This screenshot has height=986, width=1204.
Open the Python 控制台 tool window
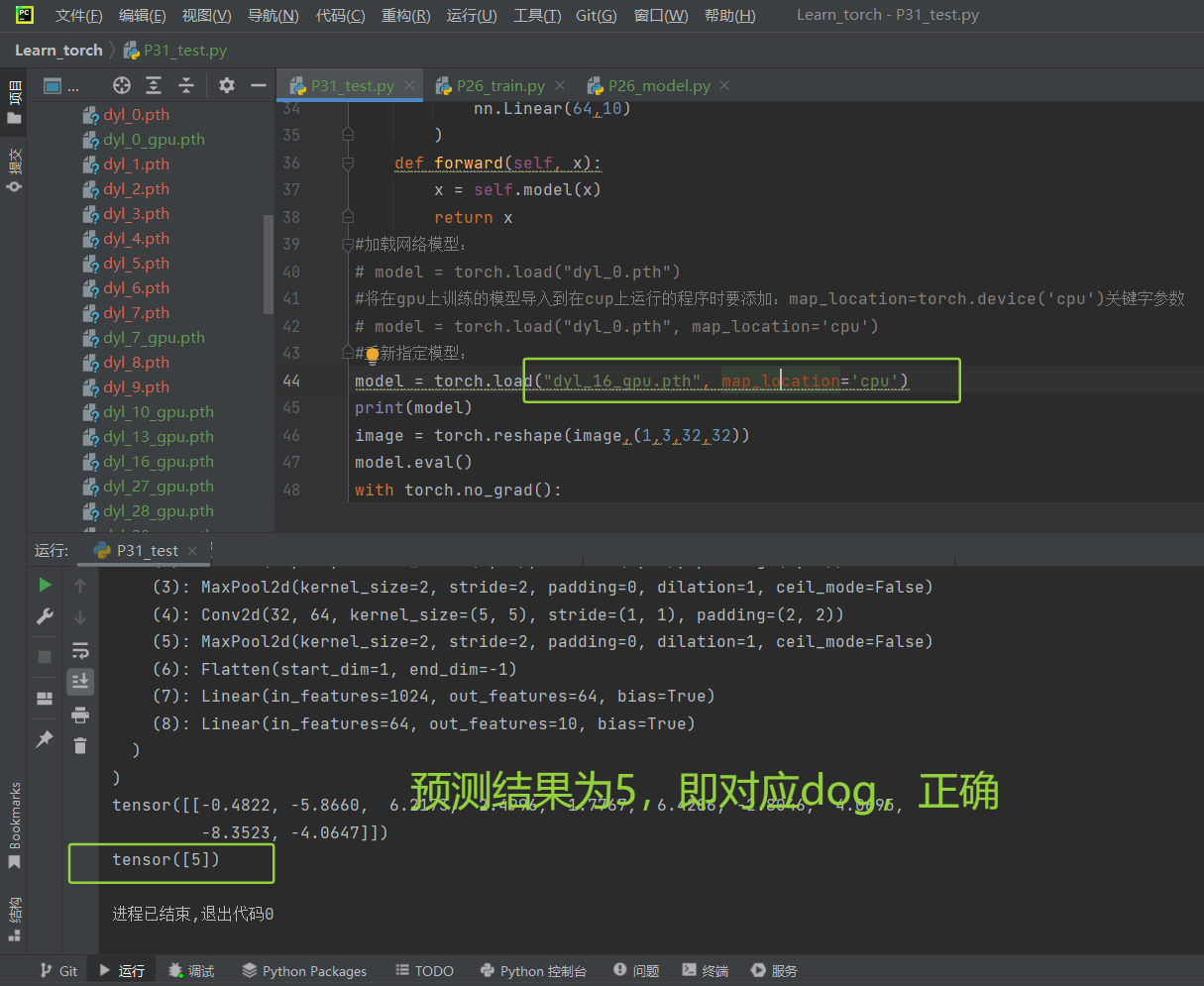point(533,971)
